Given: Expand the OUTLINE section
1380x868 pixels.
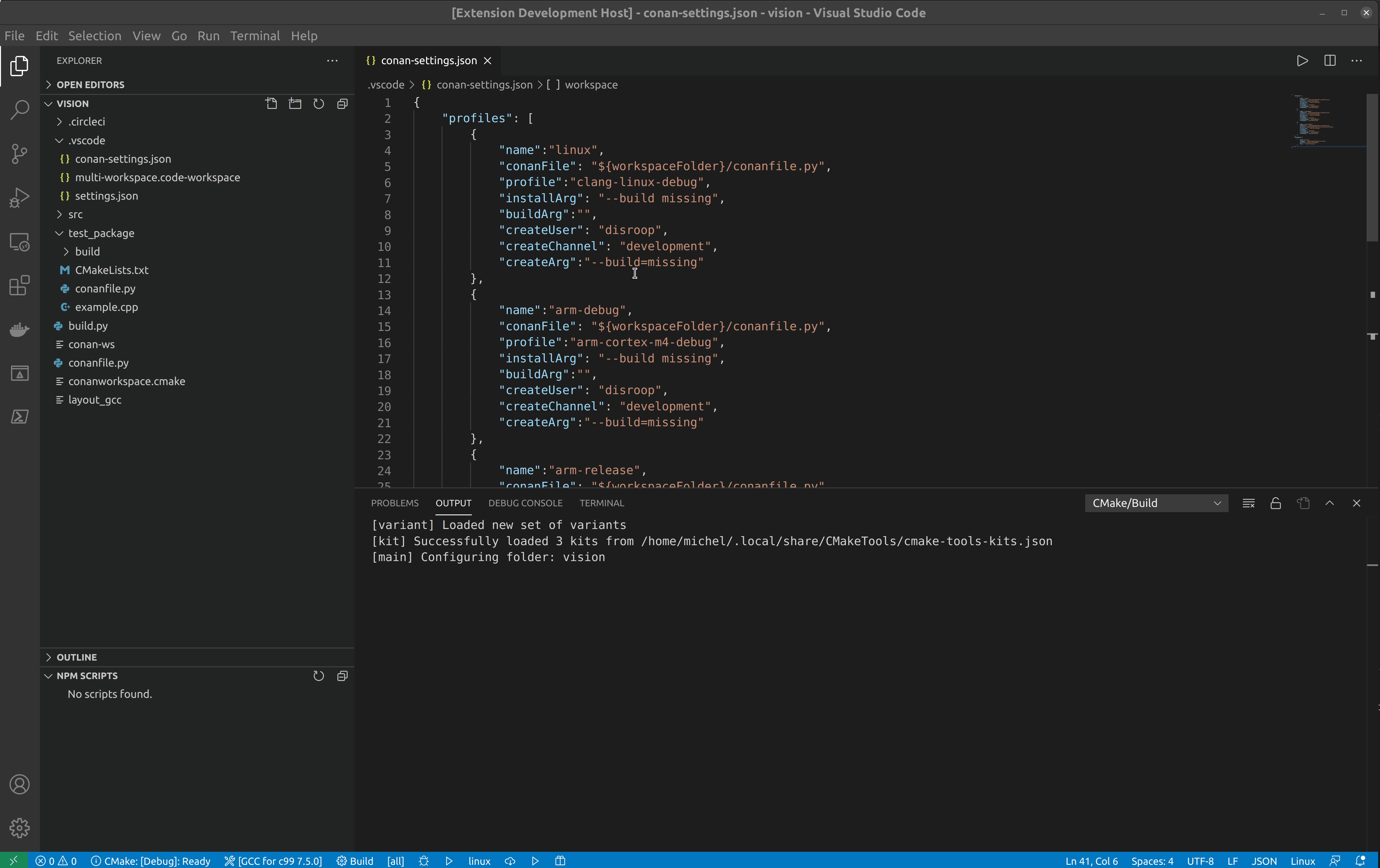Looking at the screenshot, I should coord(77,657).
